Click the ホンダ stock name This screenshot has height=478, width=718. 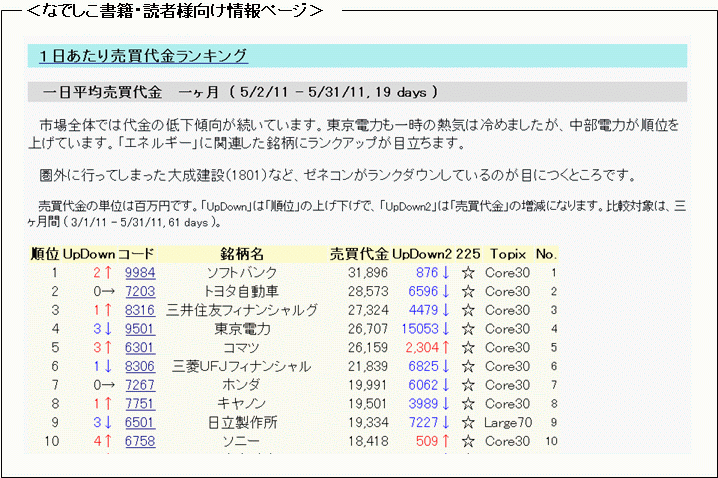pos(241,386)
